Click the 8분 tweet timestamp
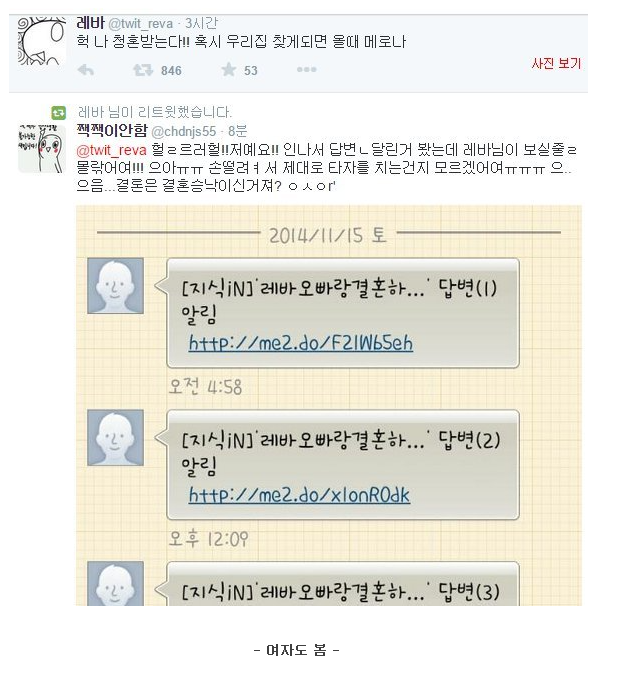637x673 pixels. pyautogui.click(x=237, y=131)
